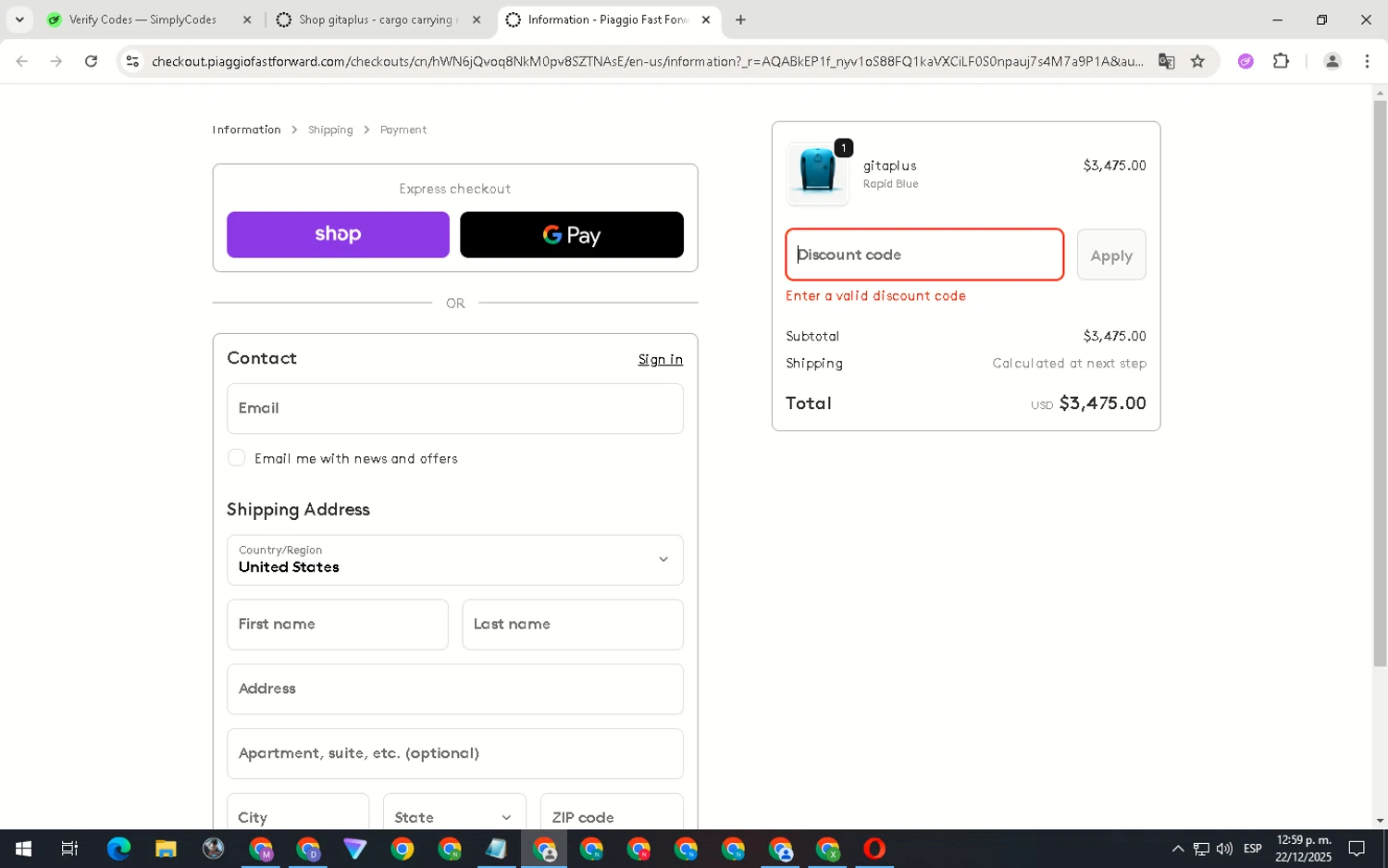Go back to the previous page
This screenshot has height=868, width=1388.
coord(22,61)
